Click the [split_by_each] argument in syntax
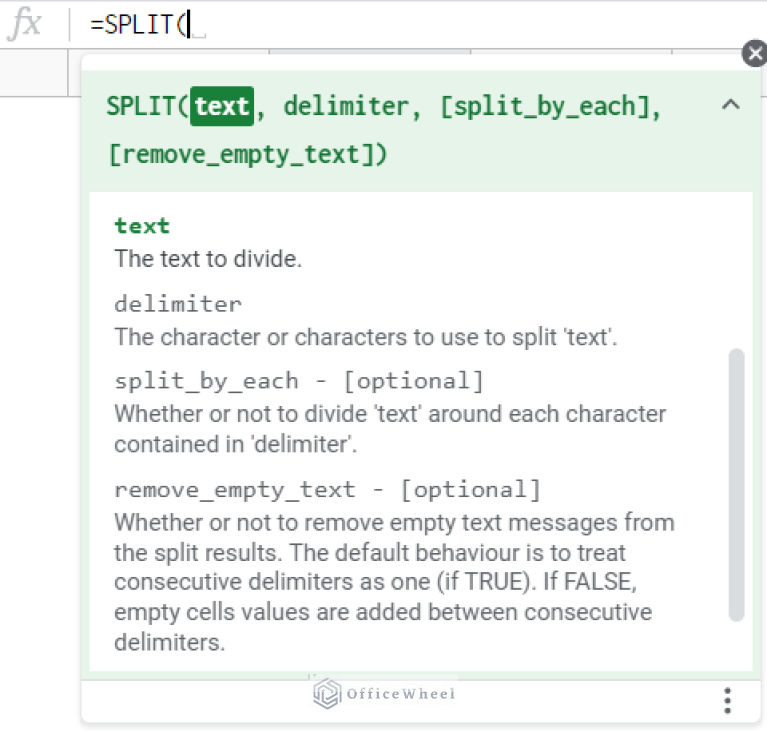 545,107
